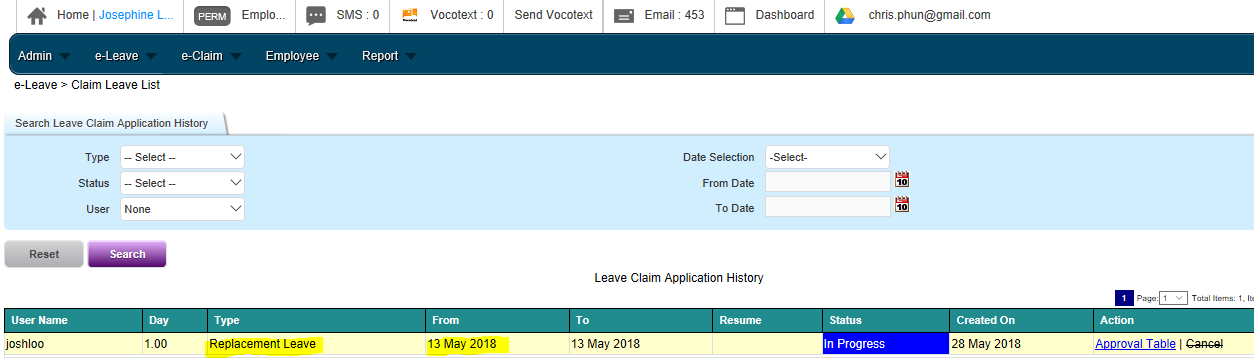Click the Replacement Leave cell
Screen dimensions: 1254x362
pyautogui.click(x=317, y=344)
